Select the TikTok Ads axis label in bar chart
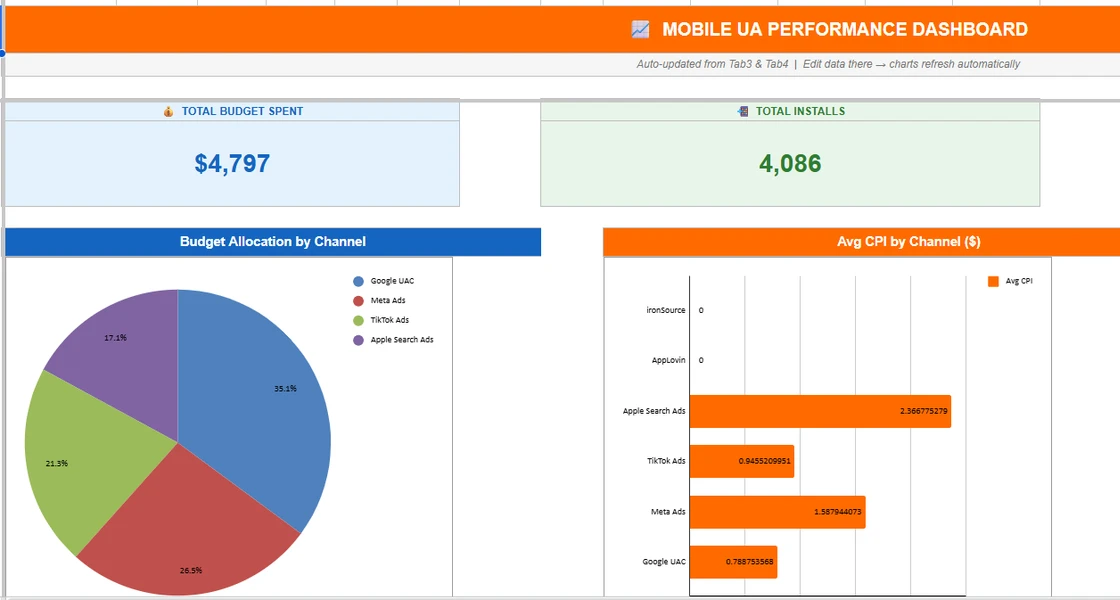The height and width of the screenshot is (600, 1120). 666,461
